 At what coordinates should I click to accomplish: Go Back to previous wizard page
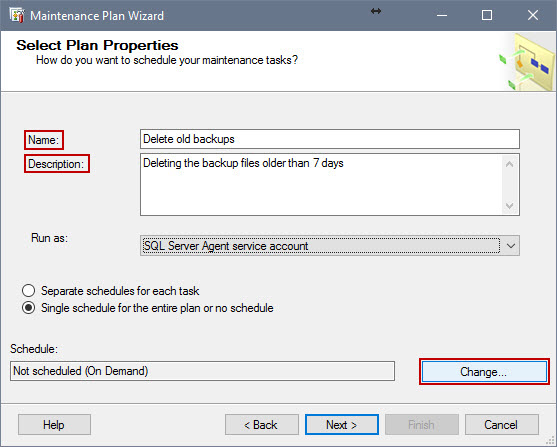[x=261, y=425]
